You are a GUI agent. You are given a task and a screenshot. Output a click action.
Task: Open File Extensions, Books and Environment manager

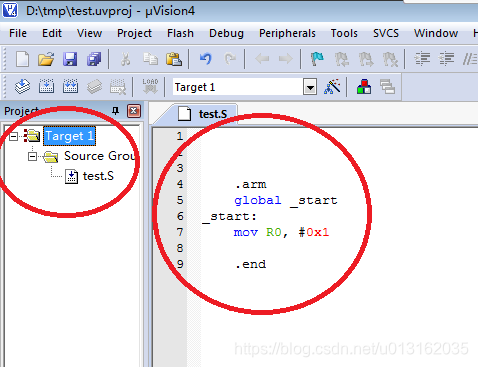tap(364, 87)
